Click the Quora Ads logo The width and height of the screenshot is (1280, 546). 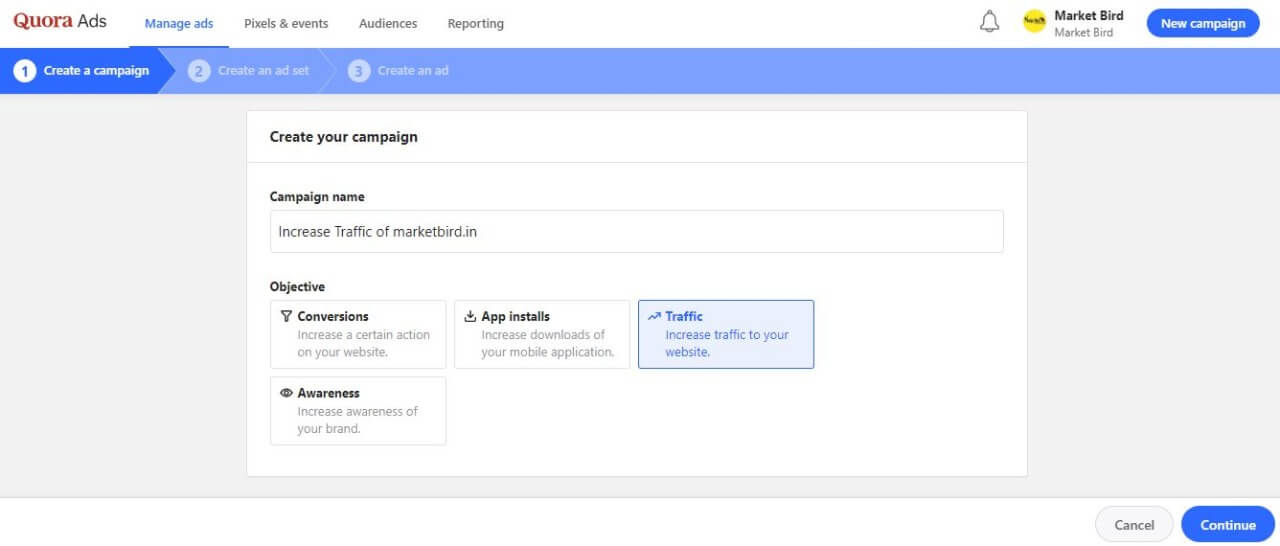60,21
